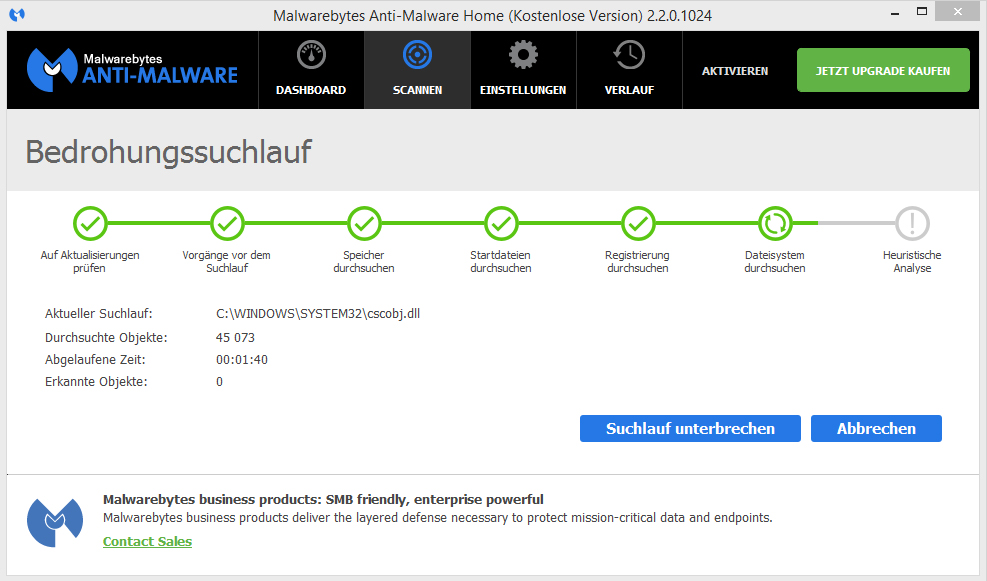
Task: Click the Heuristische Analyse pending icon
Action: pyautogui.click(x=912, y=223)
